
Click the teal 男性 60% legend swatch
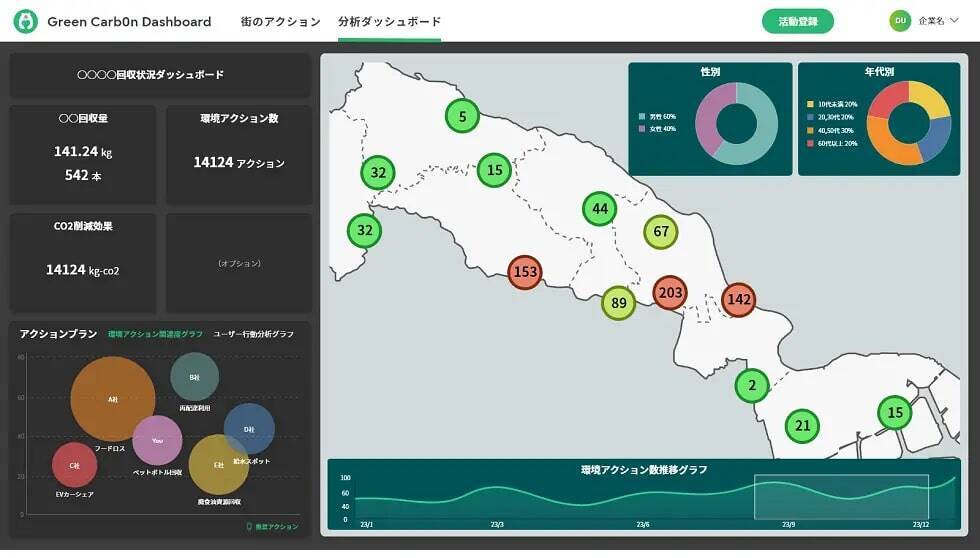640,116
